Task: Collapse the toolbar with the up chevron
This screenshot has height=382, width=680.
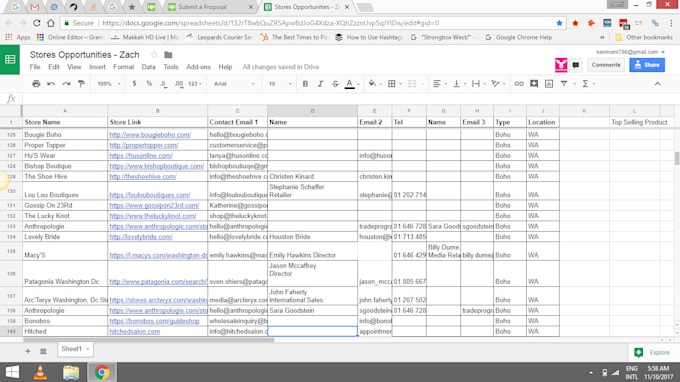Action: (657, 84)
